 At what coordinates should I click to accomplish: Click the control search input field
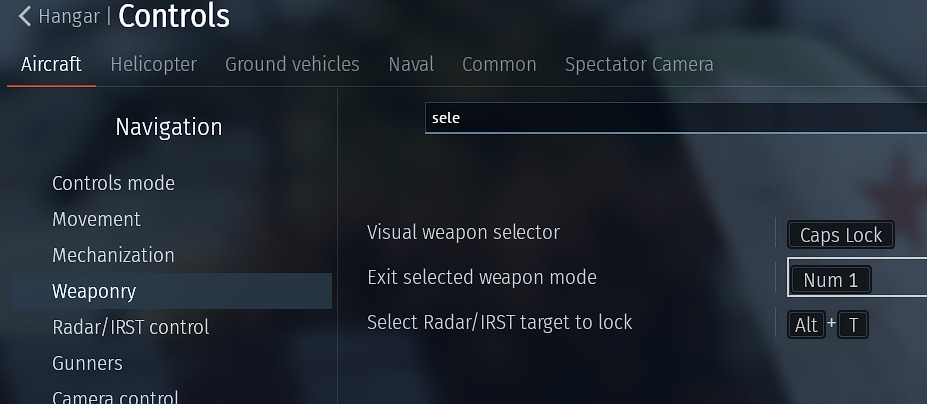tap(675, 118)
